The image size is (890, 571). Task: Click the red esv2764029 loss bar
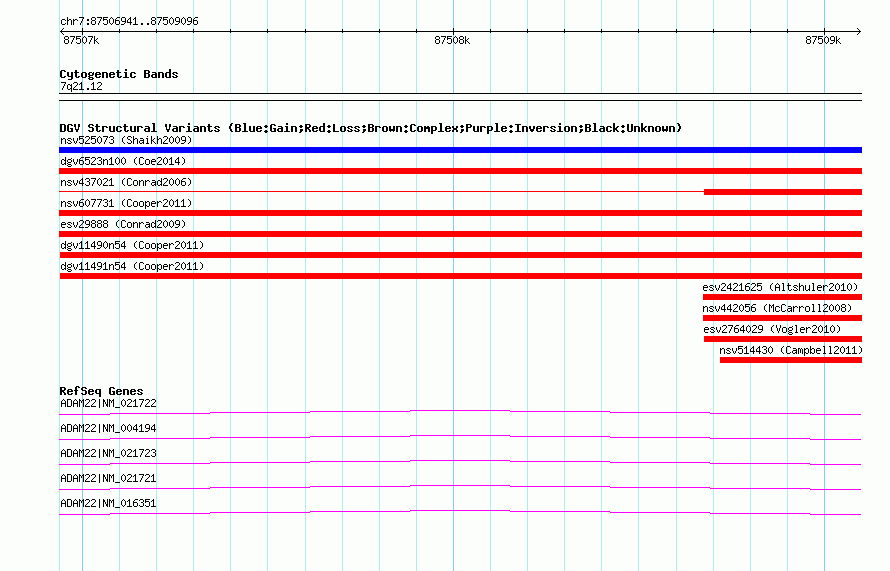[783, 339]
